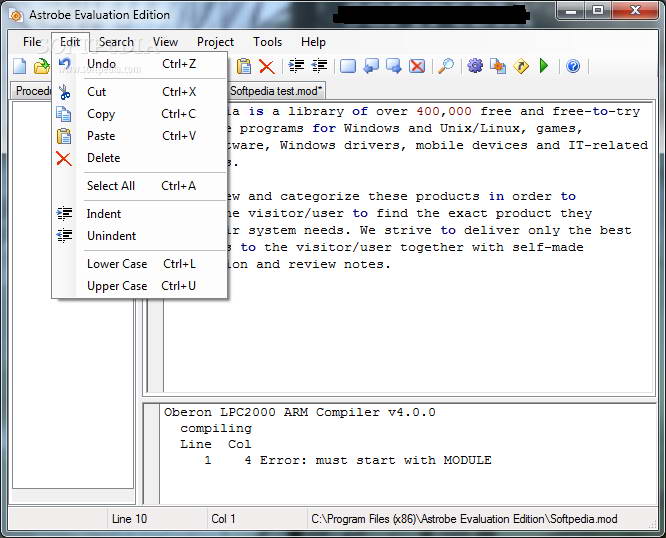Choose Cut from the Edit menu
Image resolution: width=666 pixels, height=538 pixels.
[140, 92]
